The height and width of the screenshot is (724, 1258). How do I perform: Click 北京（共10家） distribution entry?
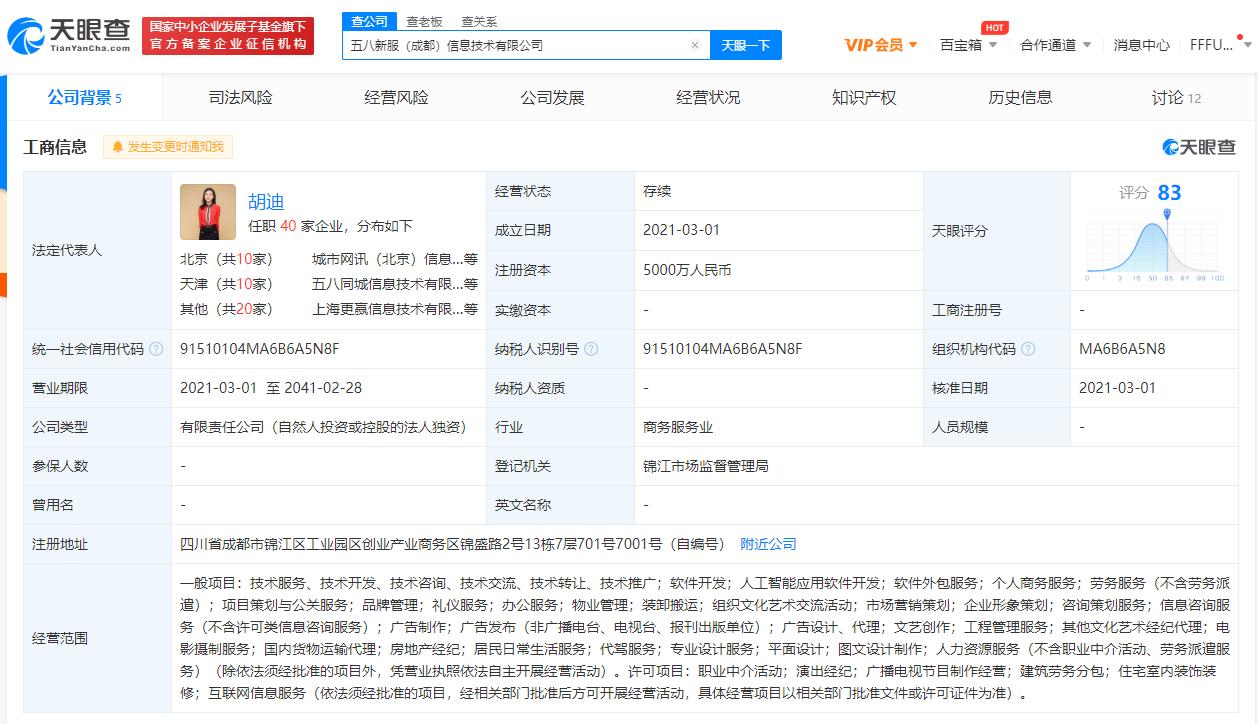(x=226, y=258)
